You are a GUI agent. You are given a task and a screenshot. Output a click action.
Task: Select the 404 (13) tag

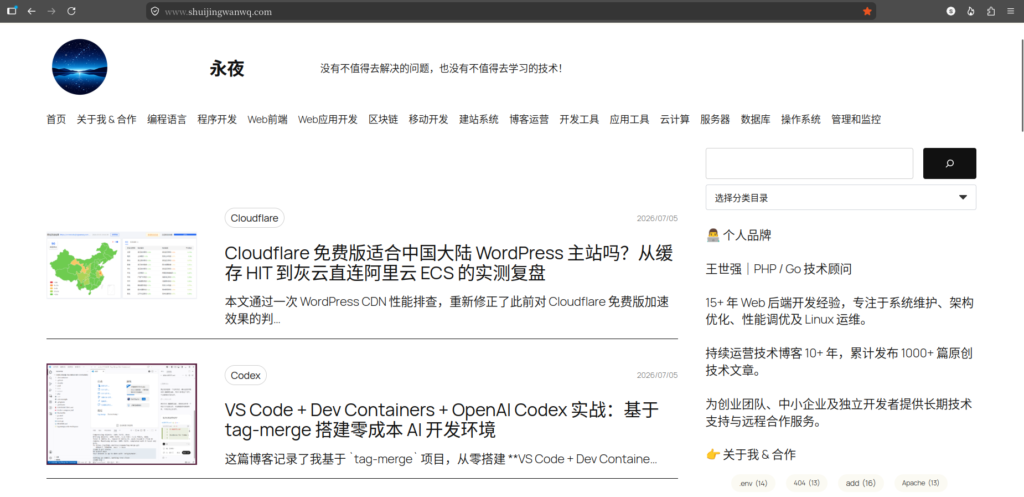[x=807, y=483]
